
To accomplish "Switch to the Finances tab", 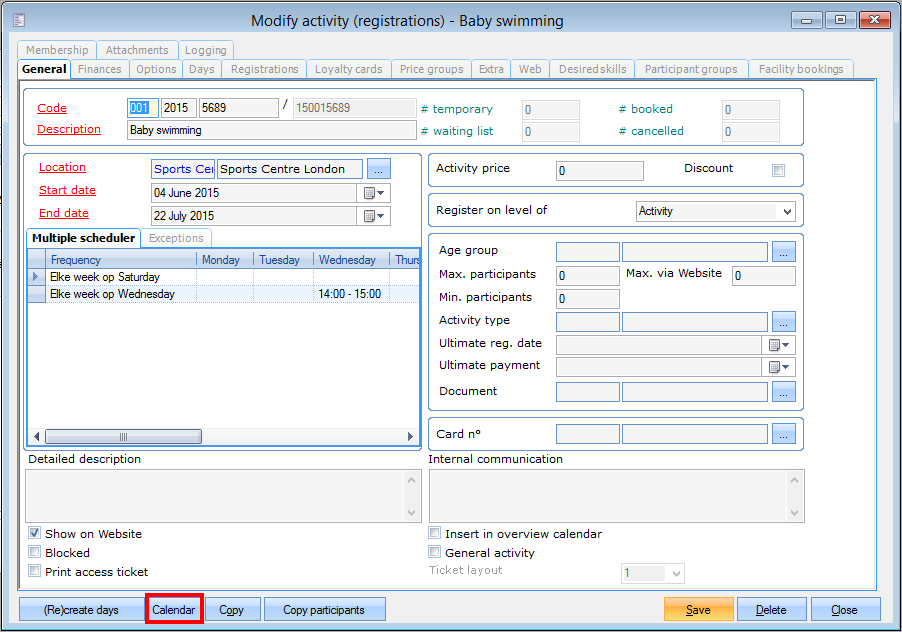I will [x=100, y=69].
